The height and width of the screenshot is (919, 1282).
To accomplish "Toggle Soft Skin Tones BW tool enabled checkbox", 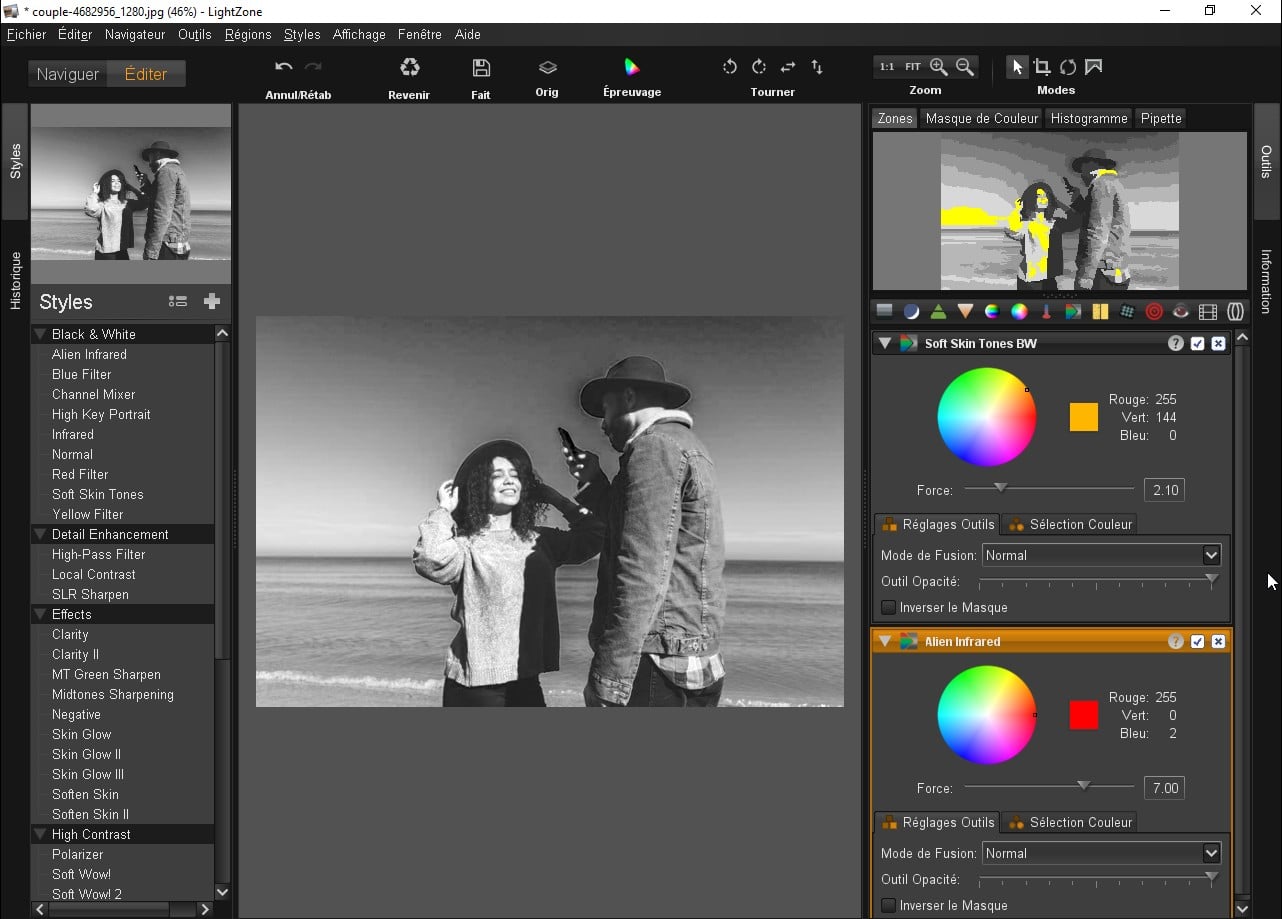I will pos(1198,343).
